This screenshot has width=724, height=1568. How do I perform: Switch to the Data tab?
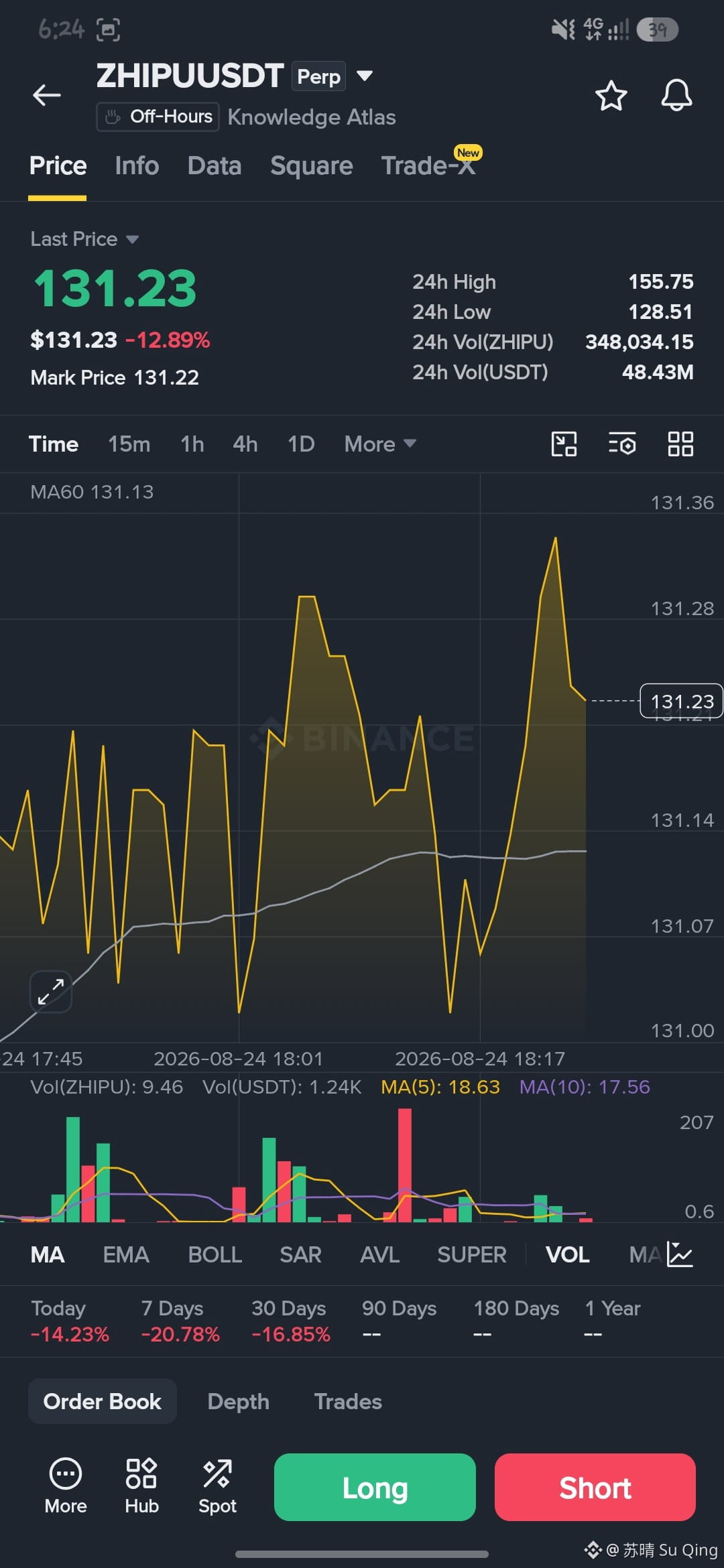click(215, 166)
